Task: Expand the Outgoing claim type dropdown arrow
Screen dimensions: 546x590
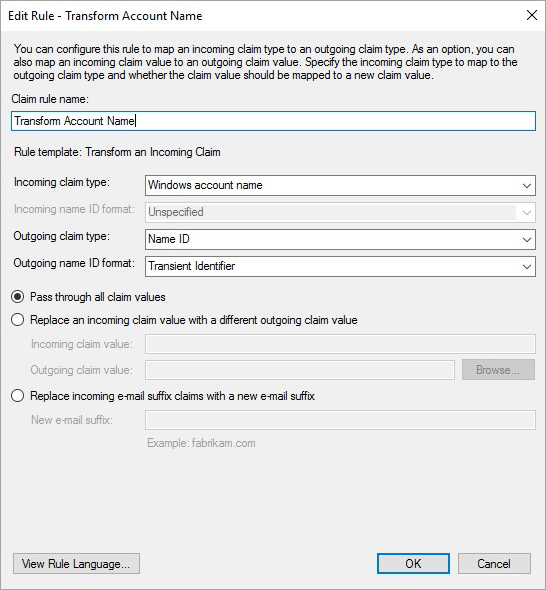Action: pyautogui.click(x=527, y=240)
